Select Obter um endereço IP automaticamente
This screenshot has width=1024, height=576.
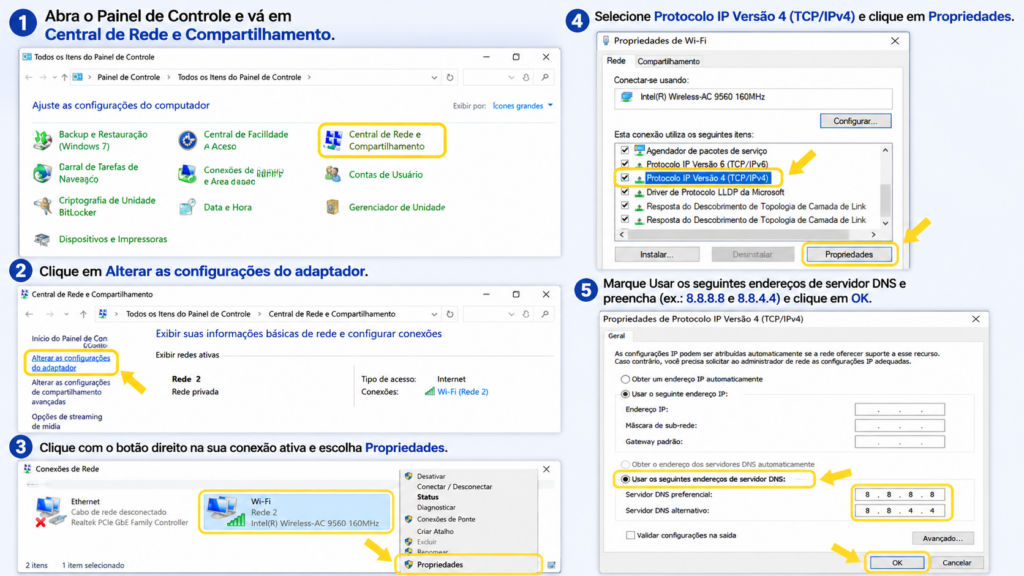(x=625, y=379)
